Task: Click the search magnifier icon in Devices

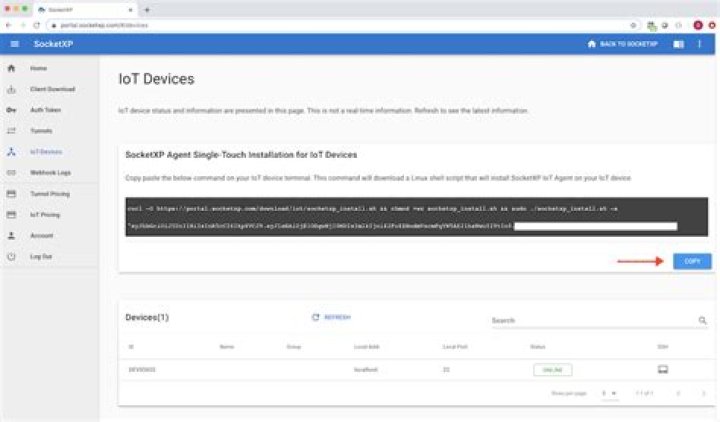Action: pos(702,321)
